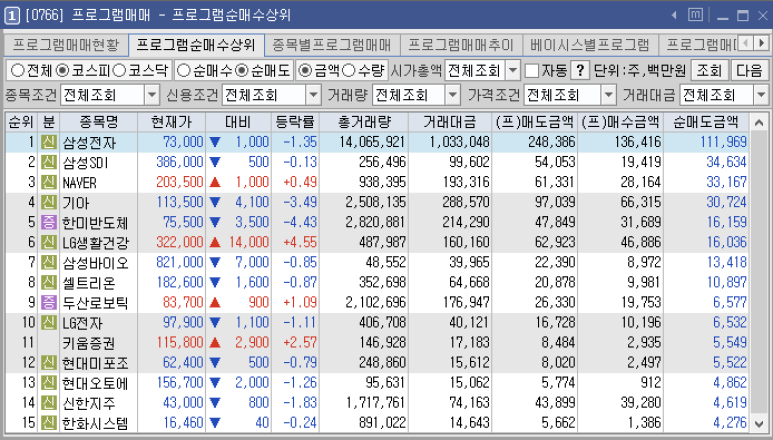Enable the 자동 checkbox
773x440 pixels.
click(x=532, y=70)
